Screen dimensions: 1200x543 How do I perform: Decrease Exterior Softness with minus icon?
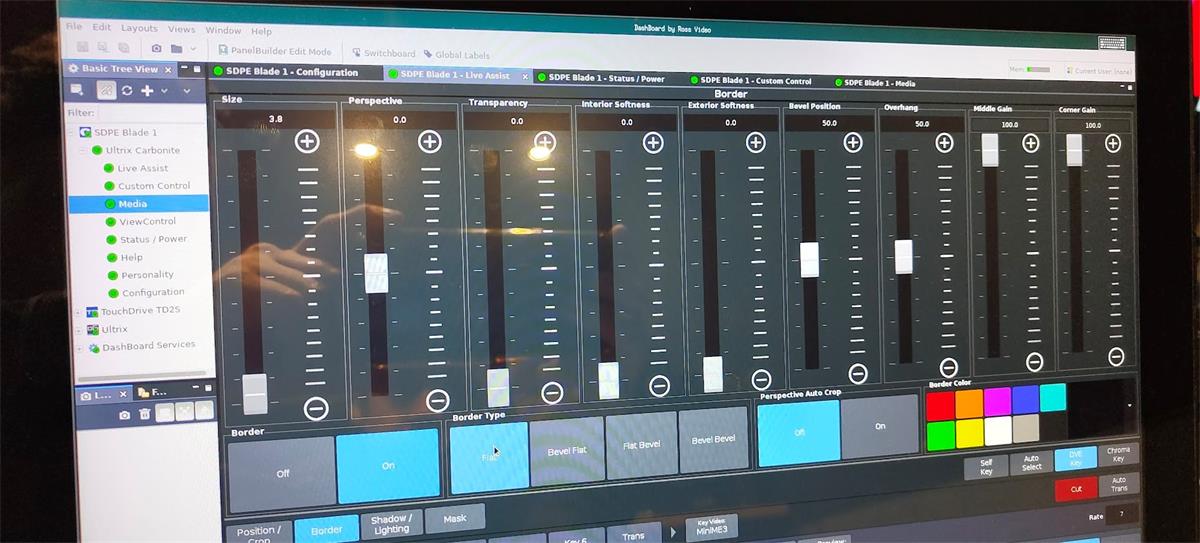(x=761, y=380)
